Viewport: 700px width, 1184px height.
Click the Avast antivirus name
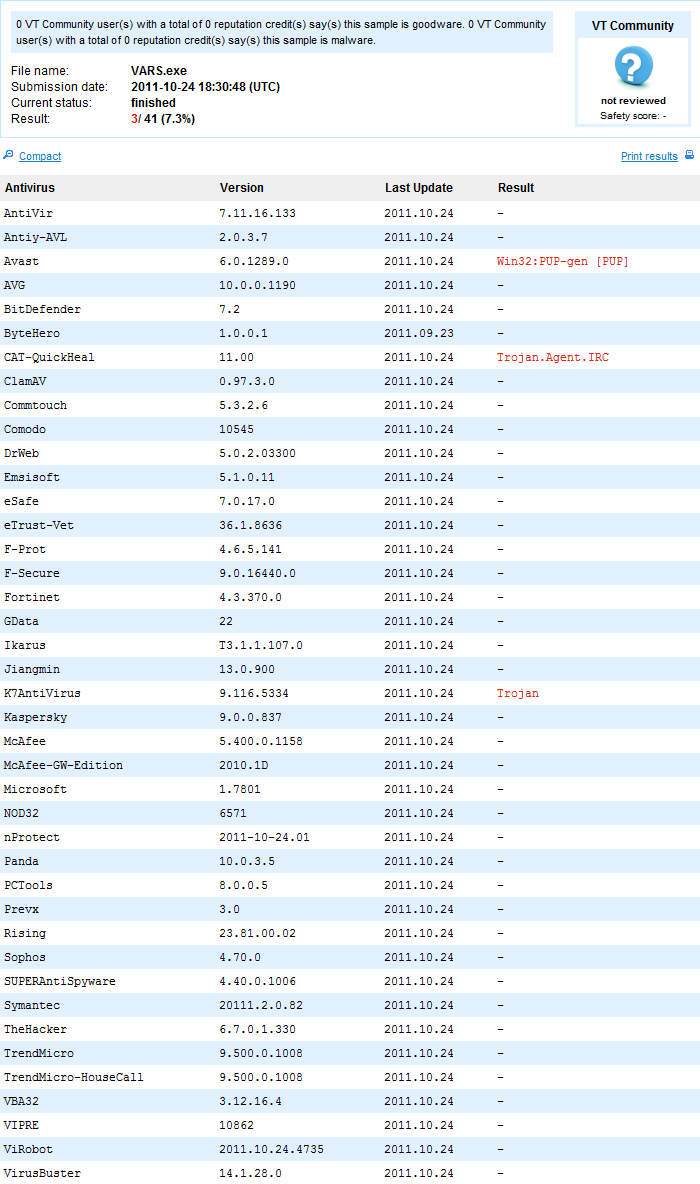click(x=21, y=261)
